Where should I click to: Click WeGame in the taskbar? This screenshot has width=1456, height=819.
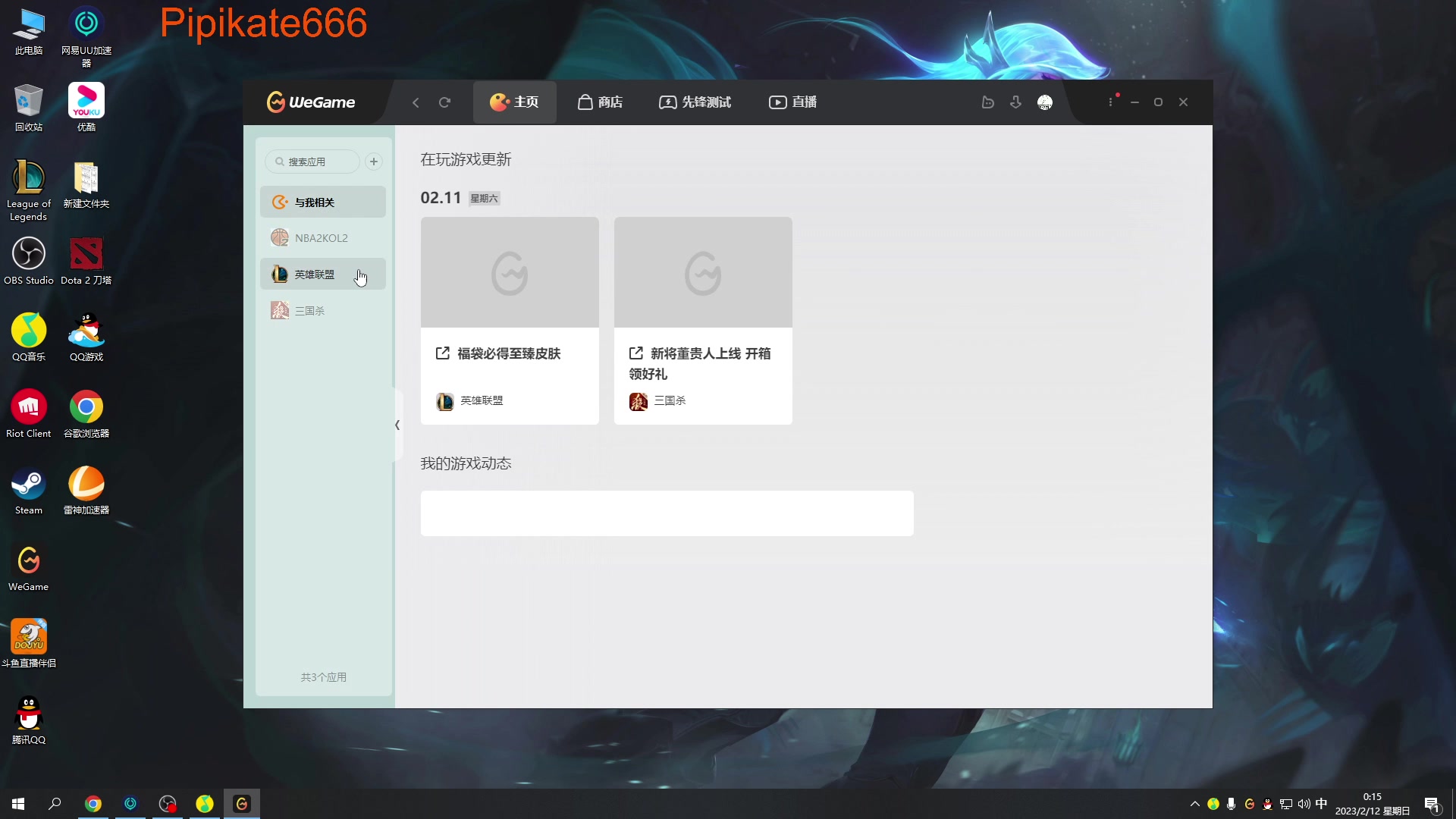pyautogui.click(x=242, y=804)
